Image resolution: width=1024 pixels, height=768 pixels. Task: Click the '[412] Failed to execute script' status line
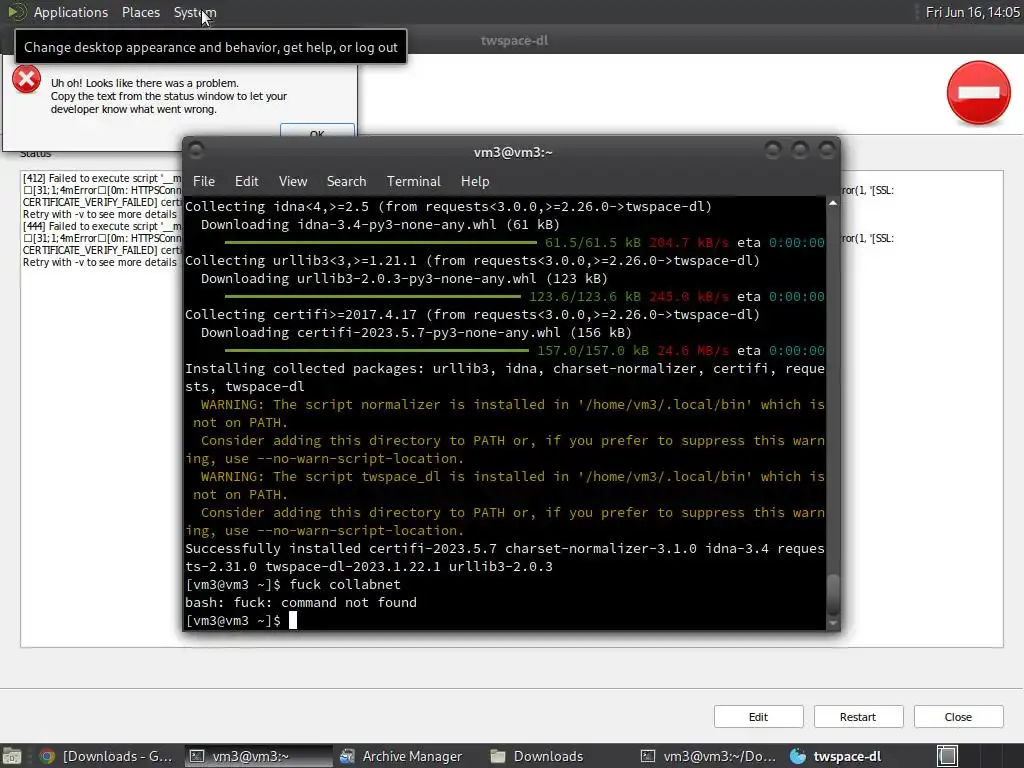pos(102,178)
